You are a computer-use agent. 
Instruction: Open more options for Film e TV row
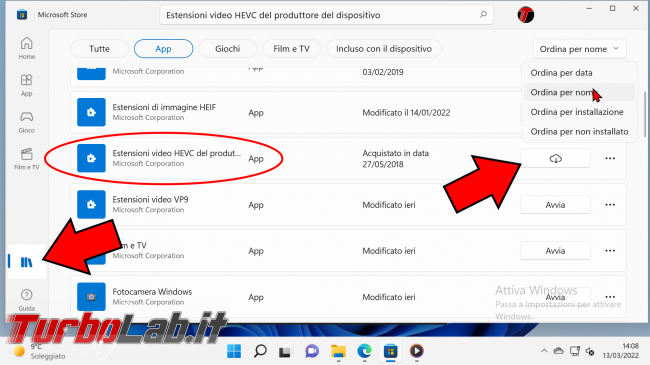click(x=610, y=251)
